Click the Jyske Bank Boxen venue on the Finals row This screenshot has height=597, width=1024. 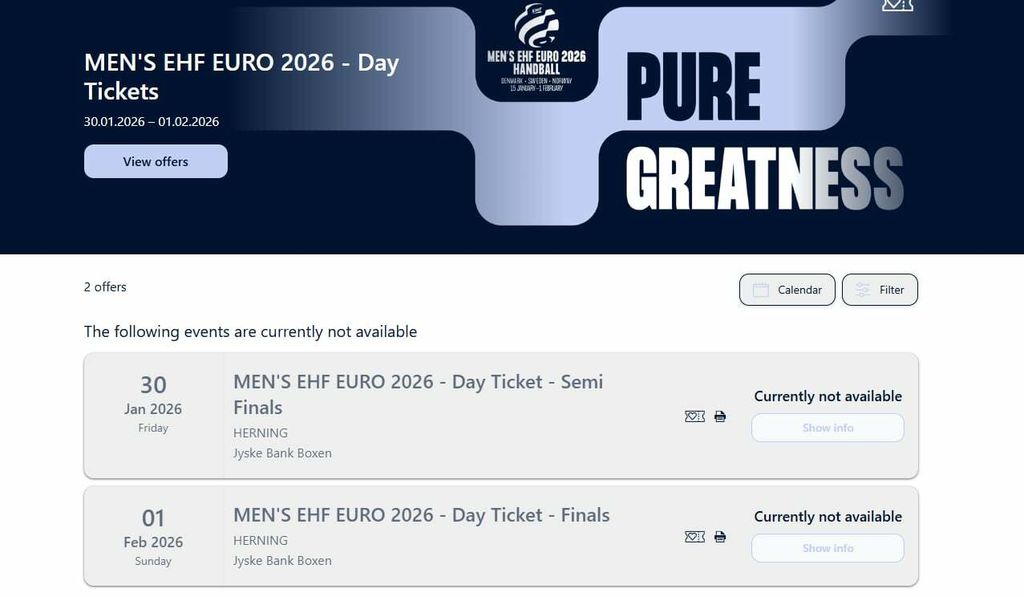[x=282, y=560]
